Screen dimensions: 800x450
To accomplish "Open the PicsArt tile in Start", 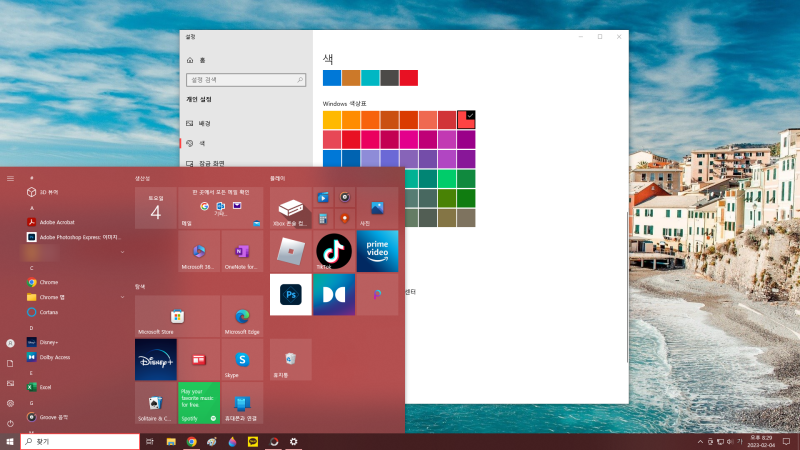I will click(x=377, y=294).
